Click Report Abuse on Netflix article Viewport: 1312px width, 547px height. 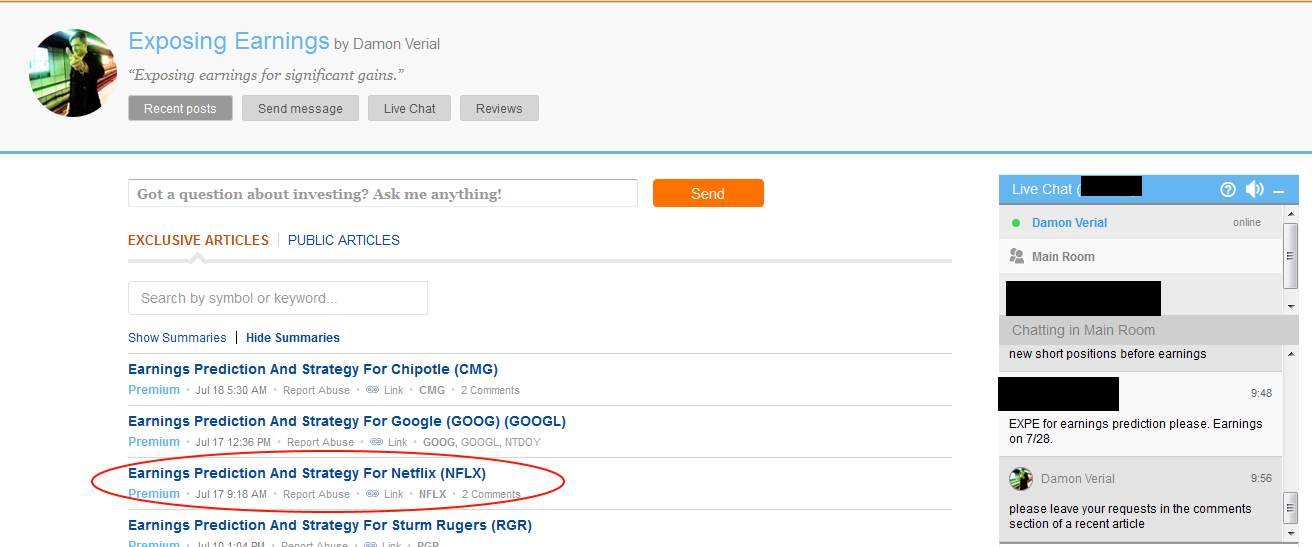316,494
